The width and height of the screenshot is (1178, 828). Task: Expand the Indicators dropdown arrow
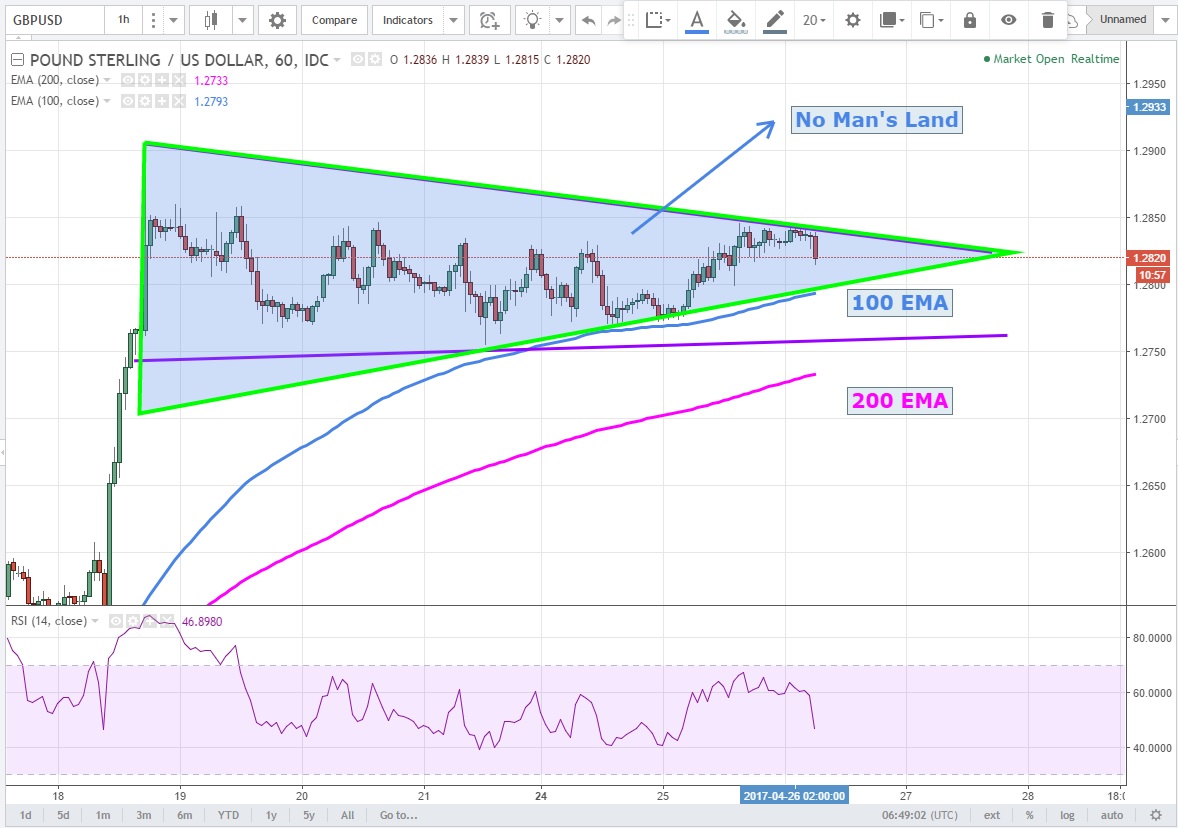pyautogui.click(x=454, y=20)
